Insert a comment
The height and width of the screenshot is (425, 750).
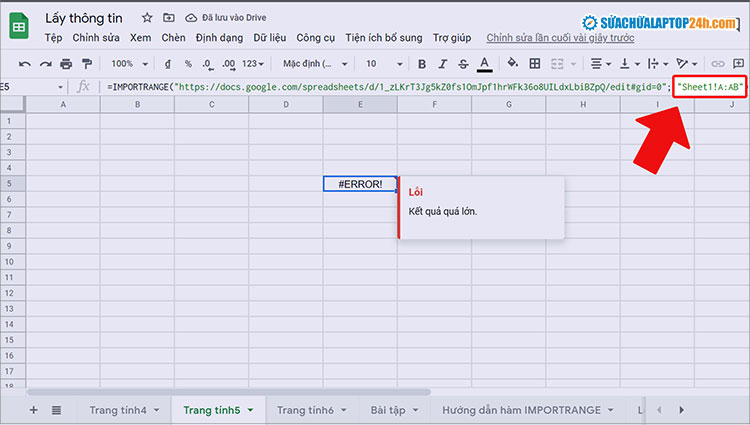tap(739, 64)
